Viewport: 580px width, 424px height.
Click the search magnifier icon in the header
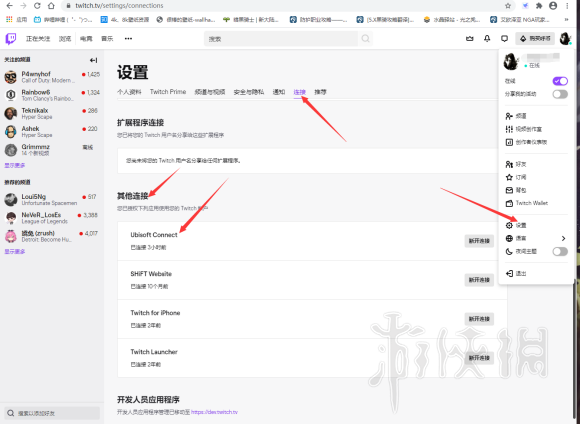[x=365, y=38]
